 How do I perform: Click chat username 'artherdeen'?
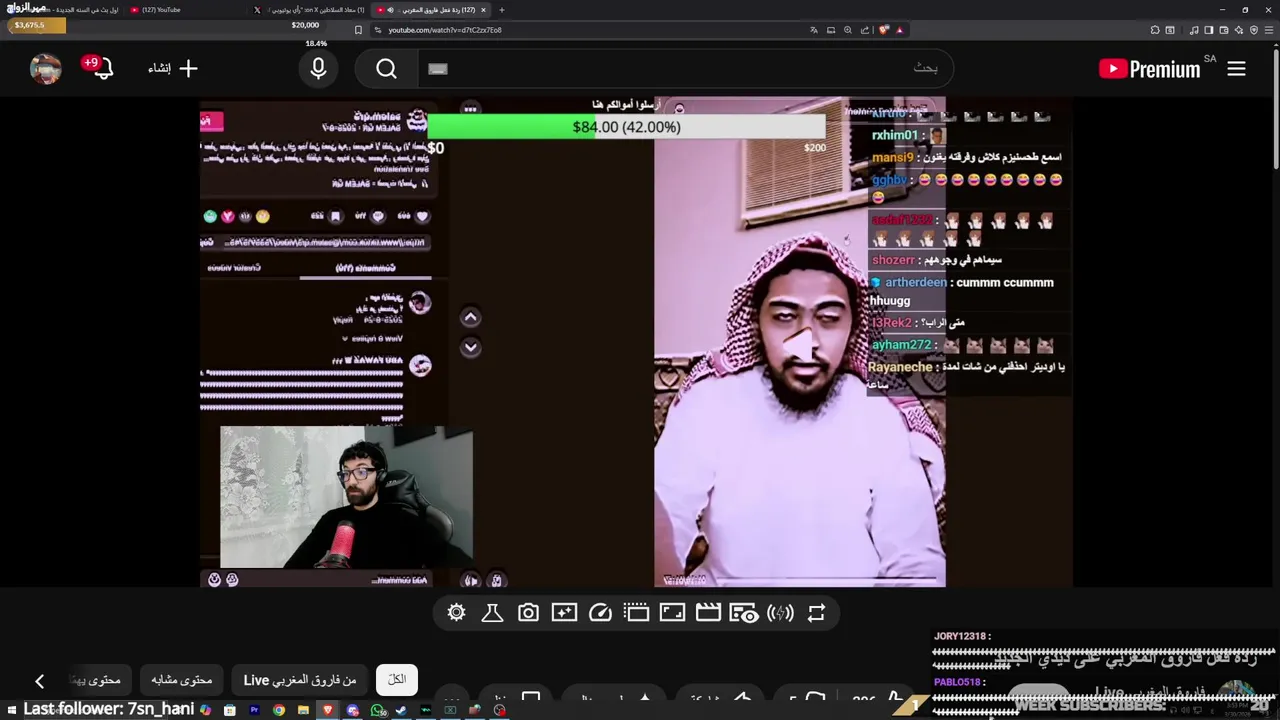(x=915, y=282)
